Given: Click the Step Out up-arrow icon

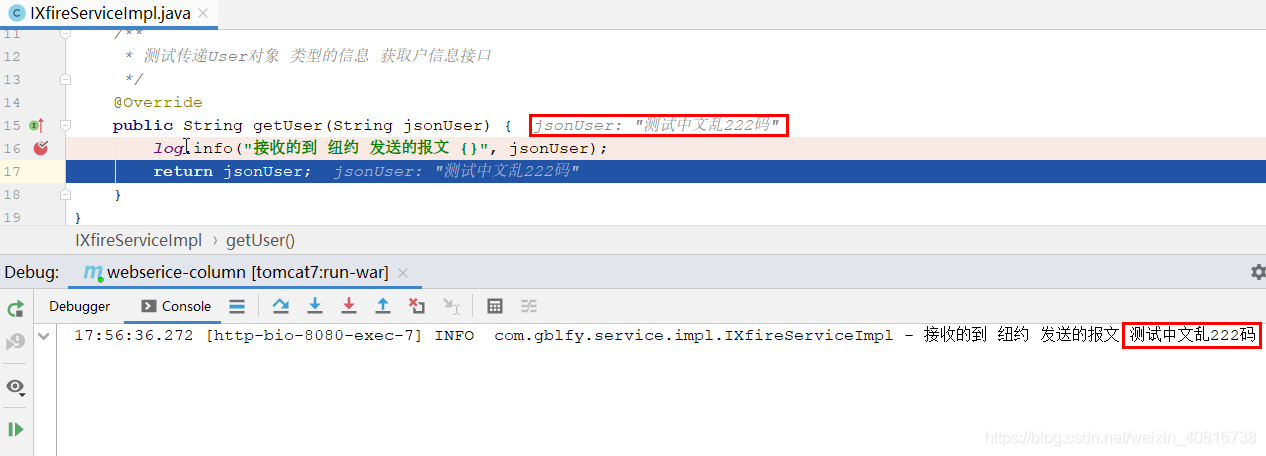Looking at the screenshot, I should (383, 305).
